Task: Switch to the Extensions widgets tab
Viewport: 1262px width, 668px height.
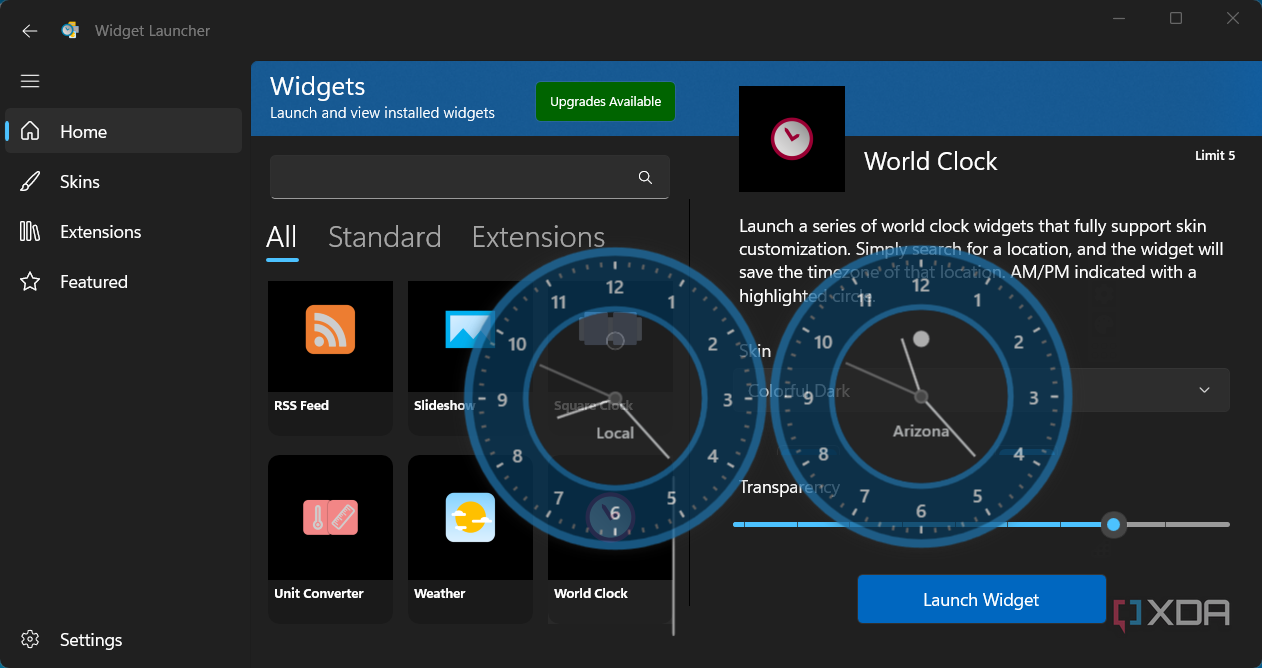Action: click(x=538, y=237)
